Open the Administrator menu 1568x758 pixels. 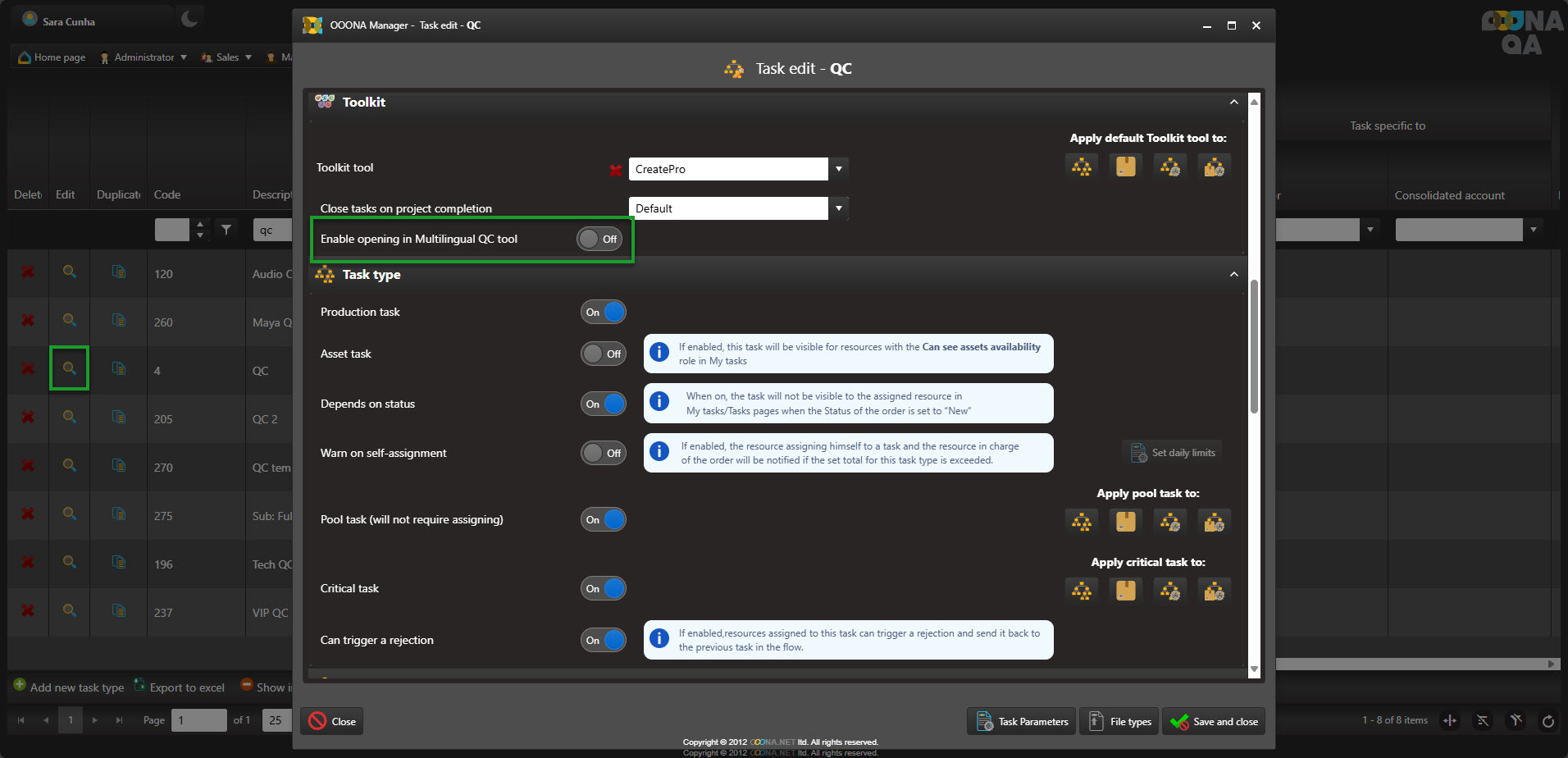(144, 57)
